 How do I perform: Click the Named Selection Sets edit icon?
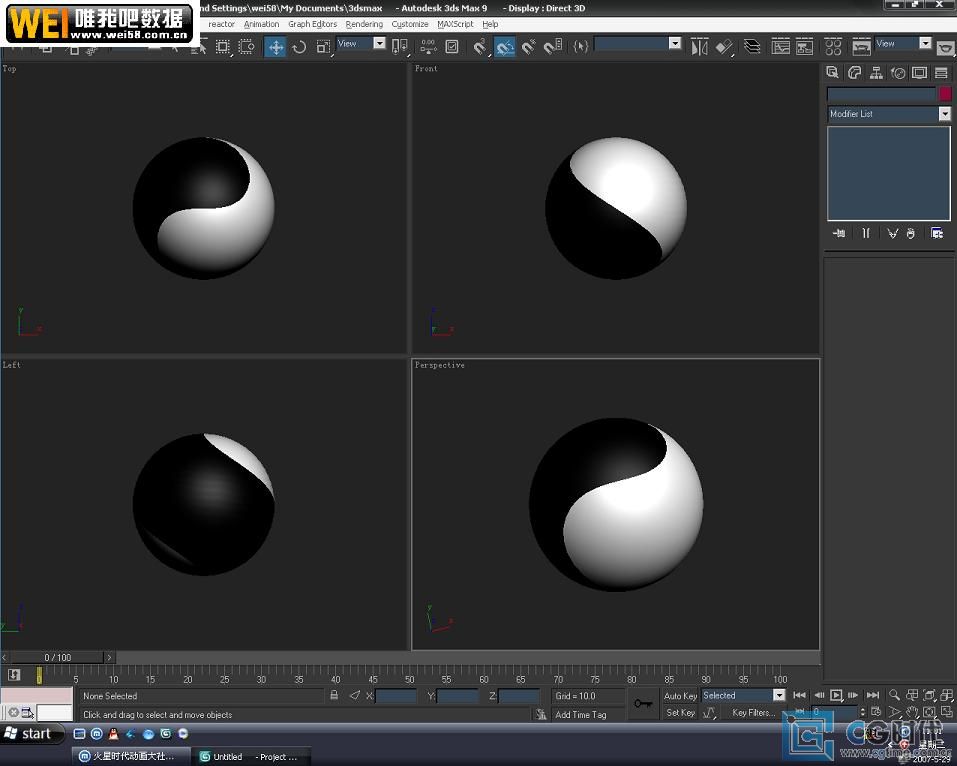(581, 47)
